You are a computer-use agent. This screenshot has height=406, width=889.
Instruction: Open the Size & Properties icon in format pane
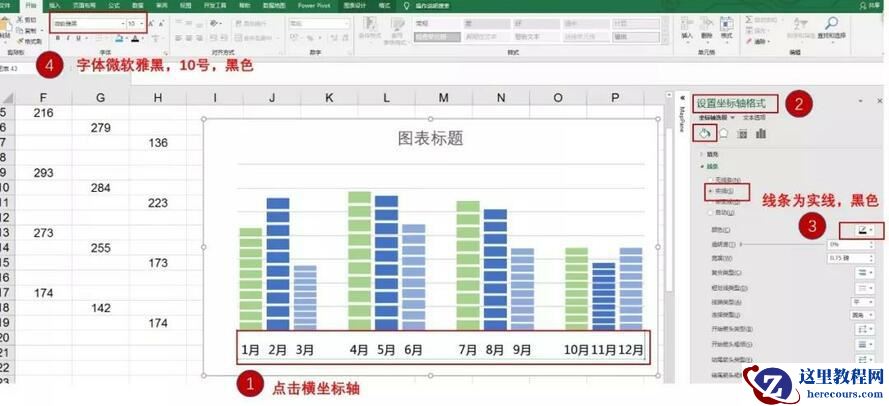click(x=742, y=134)
